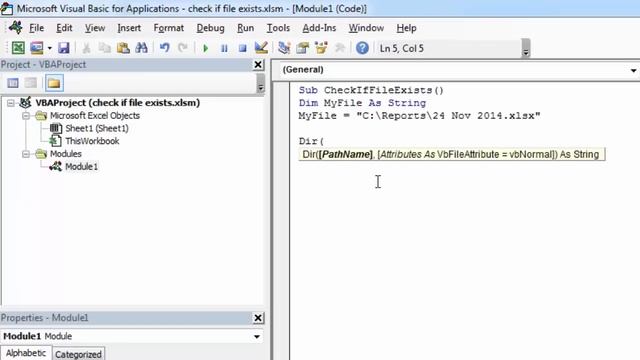This screenshot has height=360, width=640.
Task: Click the Toolbox icon
Action: click(x=339, y=48)
